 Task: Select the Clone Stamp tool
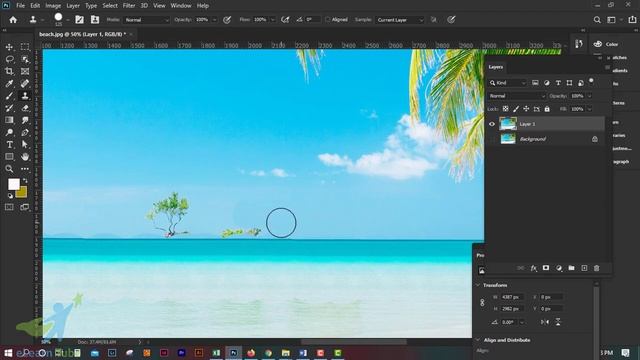click(x=25, y=96)
